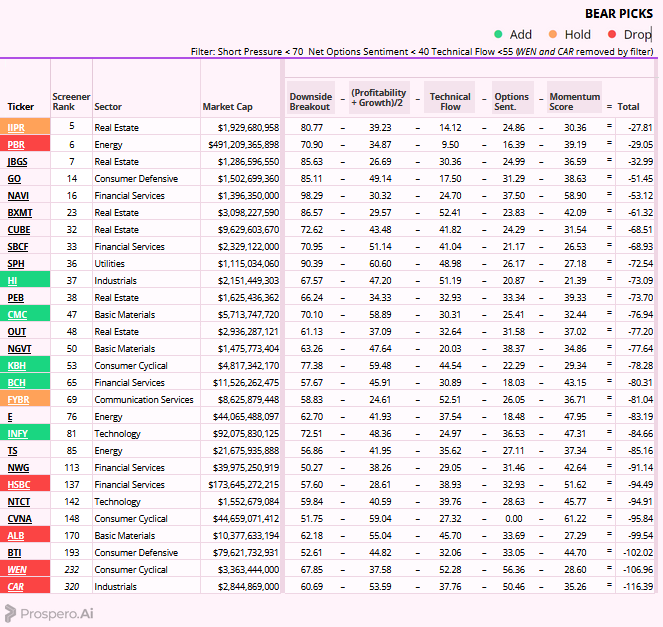Select CVNA options sentiment 0.00

pyautogui.click(x=514, y=519)
